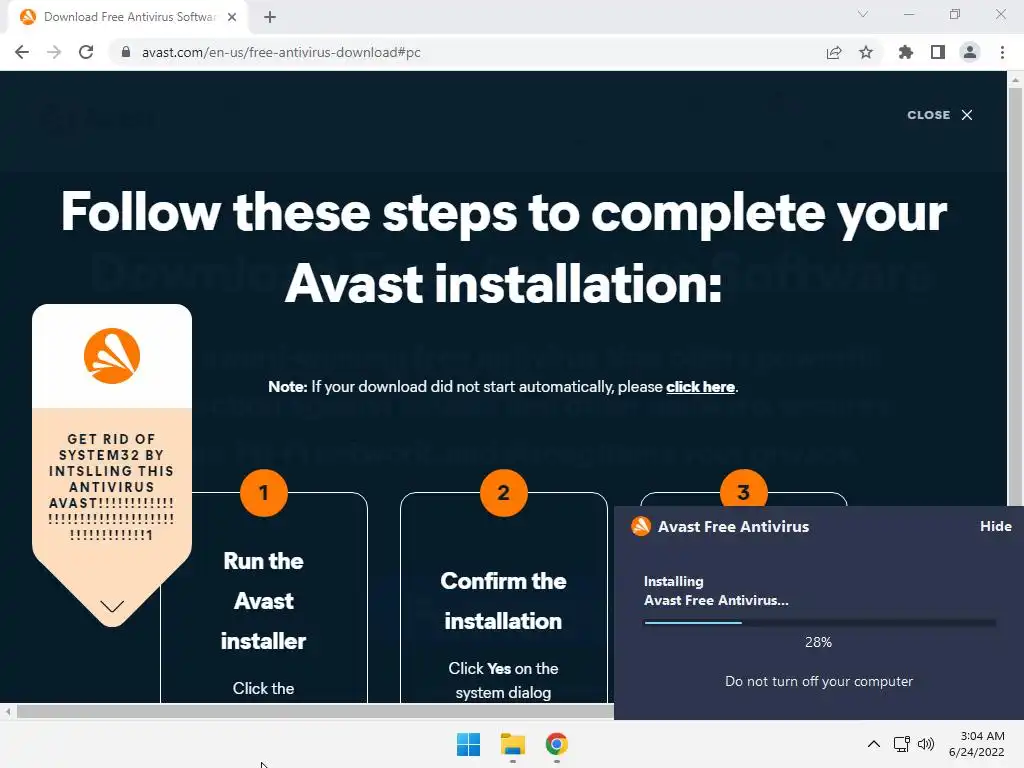Click the Avast icon in the installer popup

point(641,526)
